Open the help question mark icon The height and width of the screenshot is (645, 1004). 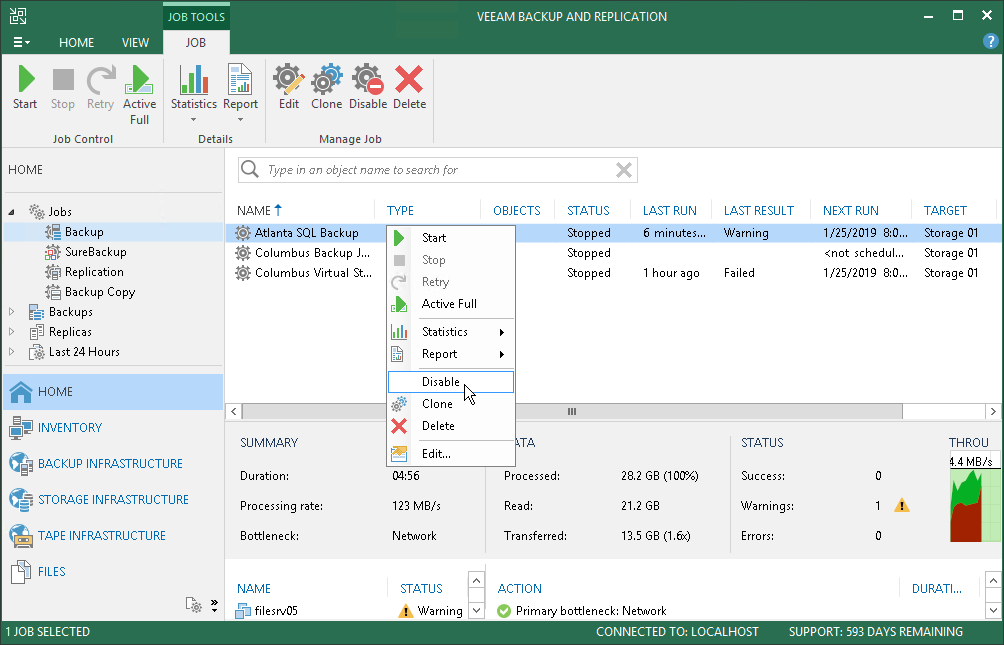coord(990,42)
